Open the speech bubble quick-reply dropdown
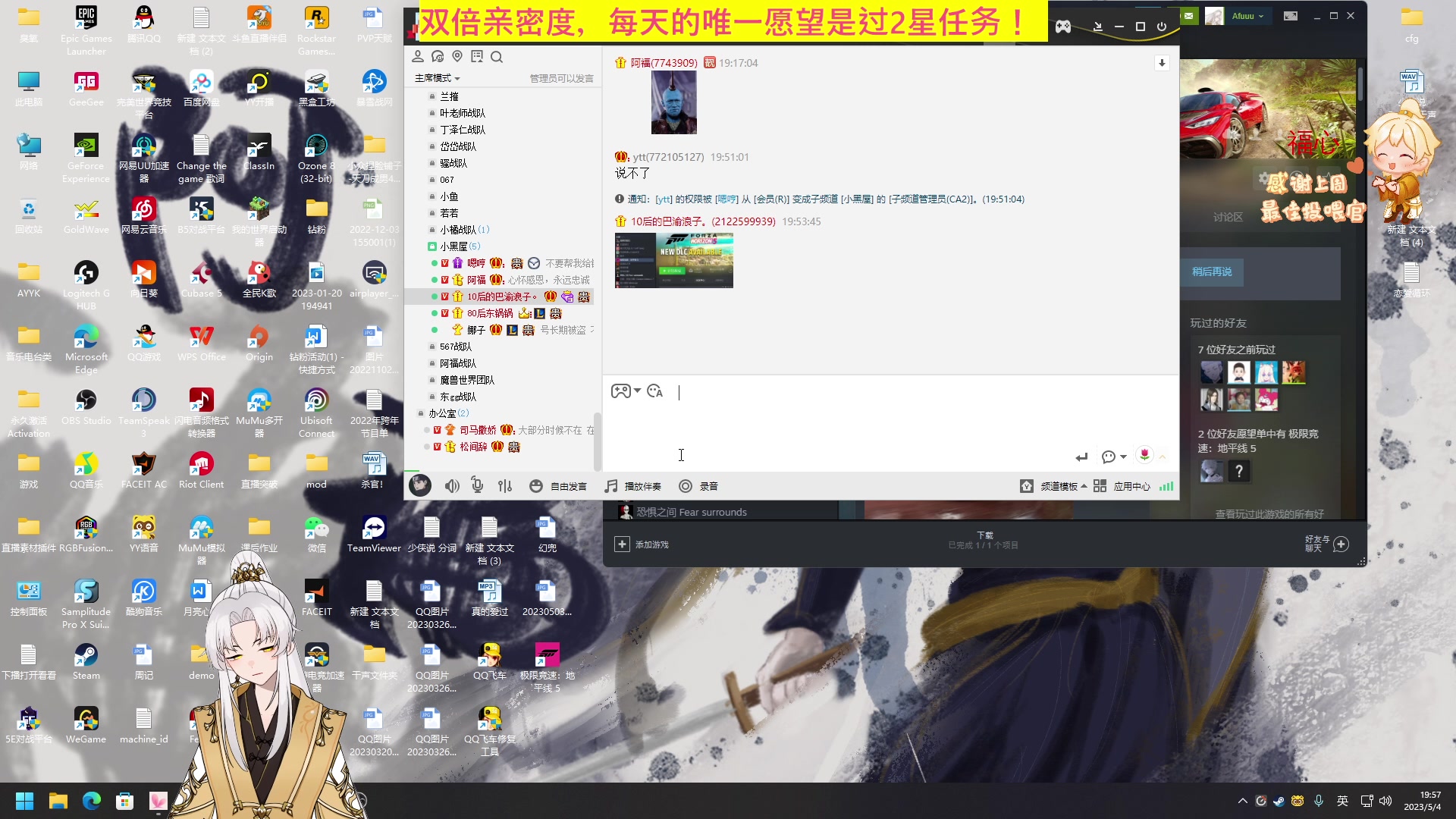The width and height of the screenshot is (1456, 819). [1114, 457]
